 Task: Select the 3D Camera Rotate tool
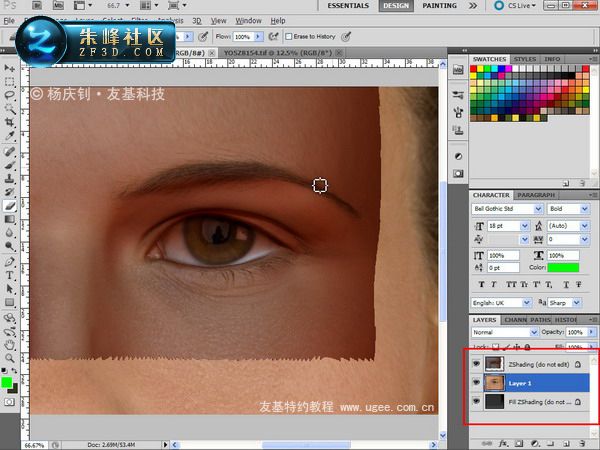[x=9, y=332]
